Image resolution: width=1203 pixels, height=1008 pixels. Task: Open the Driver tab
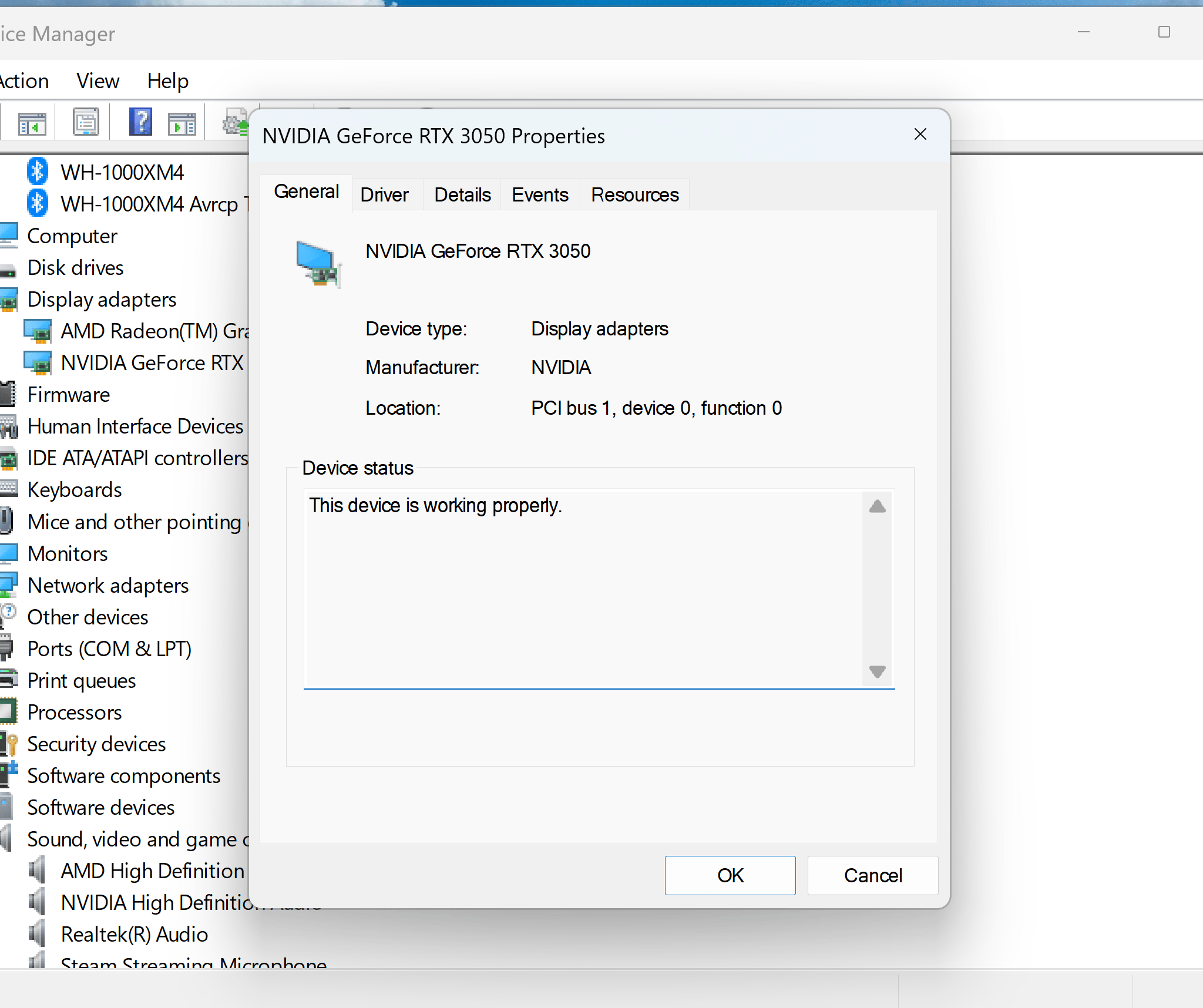point(384,194)
